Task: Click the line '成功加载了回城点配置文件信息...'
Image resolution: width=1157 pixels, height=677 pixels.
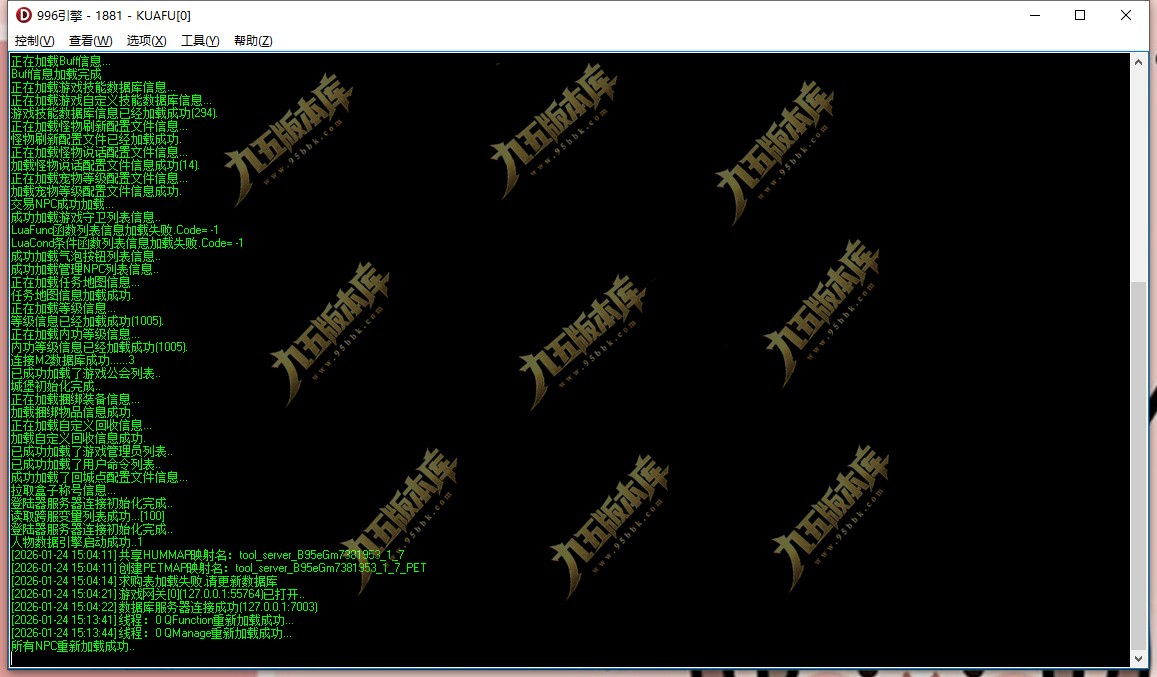Action: pyautogui.click(x=100, y=477)
